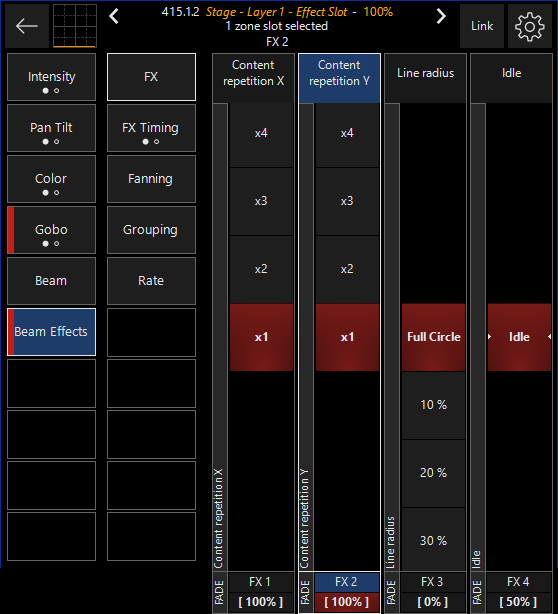Viewport: 558px width, 614px height.
Task: Open the Gobo parameter category
Action: (x=51, y=230)
